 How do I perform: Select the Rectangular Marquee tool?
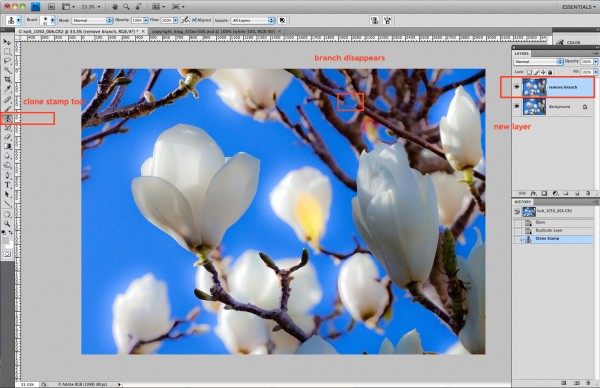point(7,51)
